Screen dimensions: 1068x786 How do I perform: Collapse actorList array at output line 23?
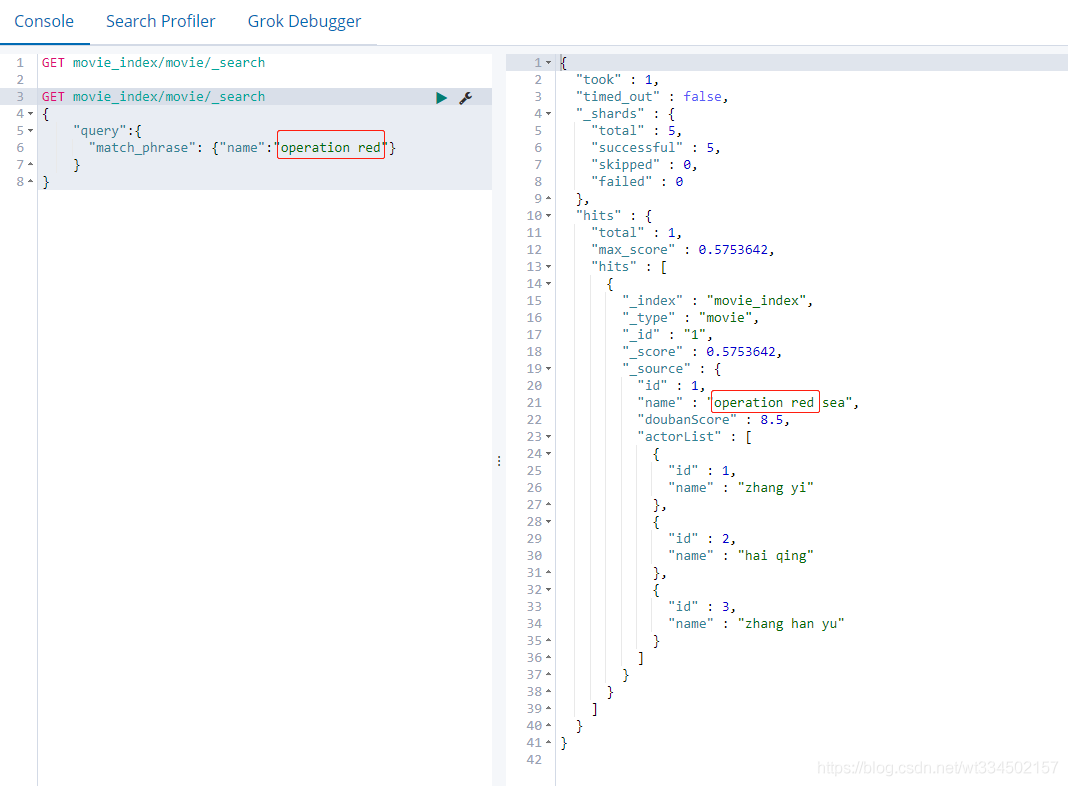(x=548, y=437)
